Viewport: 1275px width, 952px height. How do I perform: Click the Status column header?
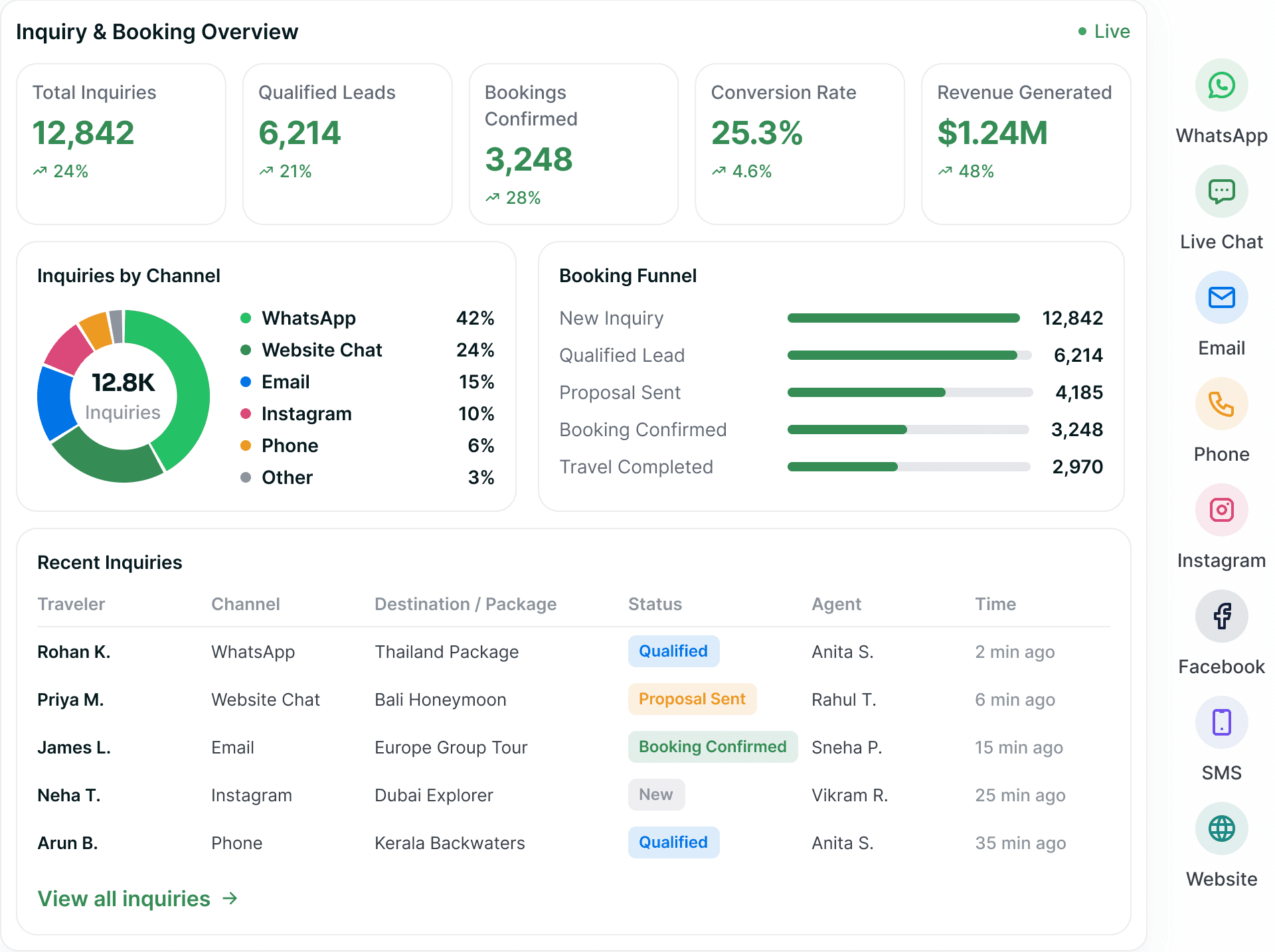point(655,604)
